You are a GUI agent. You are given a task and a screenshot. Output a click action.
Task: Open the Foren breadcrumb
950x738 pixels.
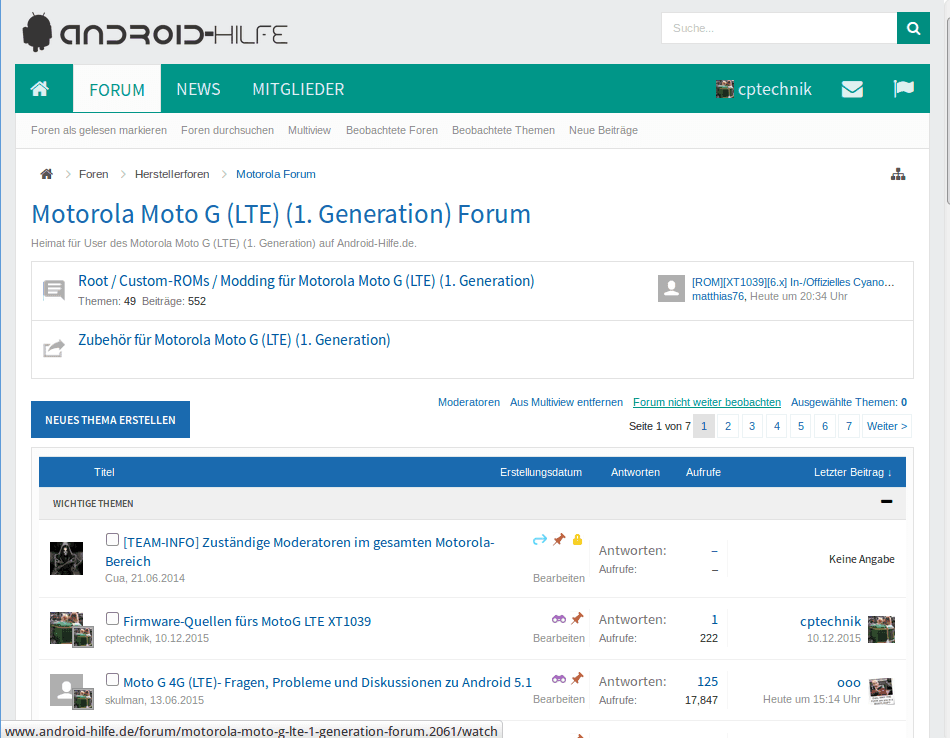pos(93,175)
